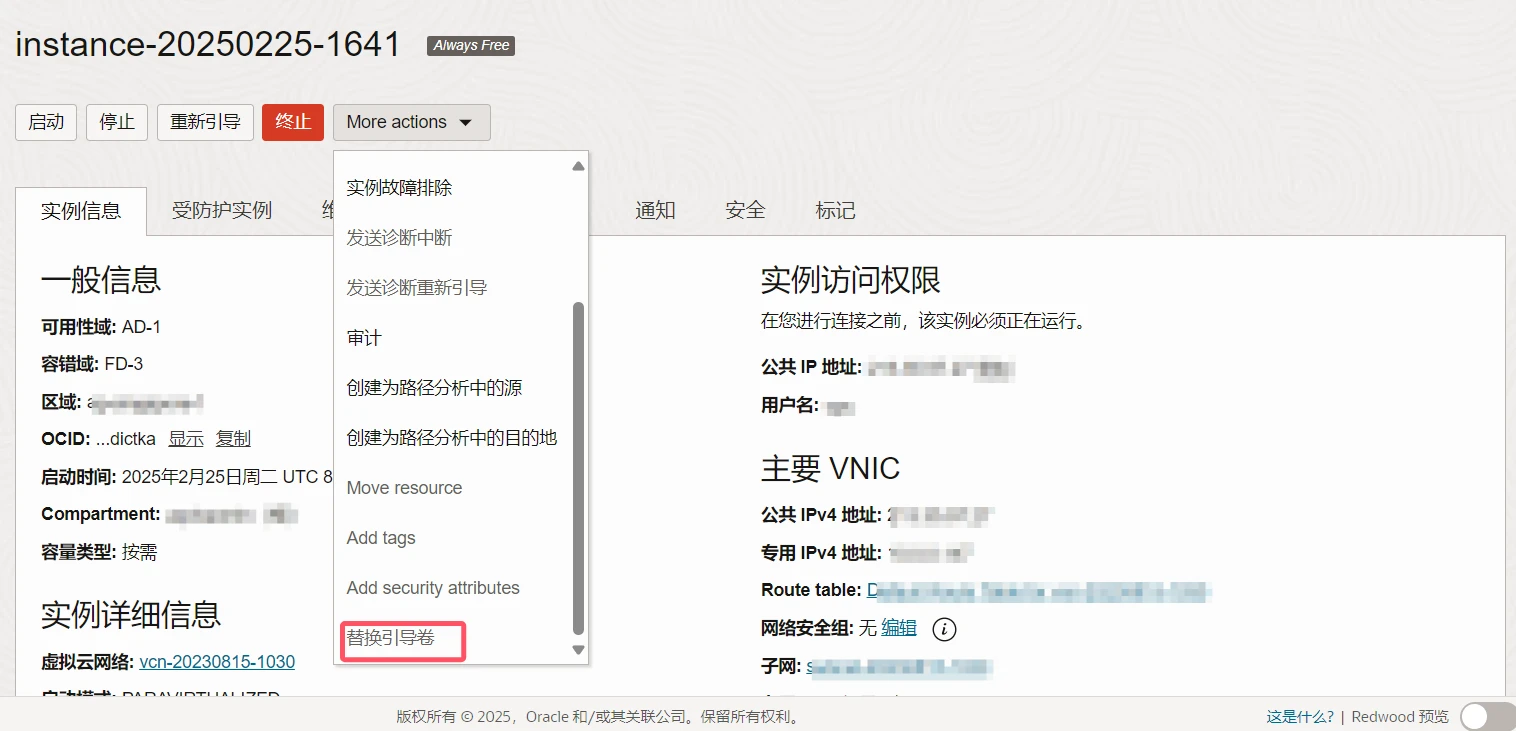Select Move resource menu entry
Image resolution: width=1516 pixels, height=731 pixels.
click(404, 488)
